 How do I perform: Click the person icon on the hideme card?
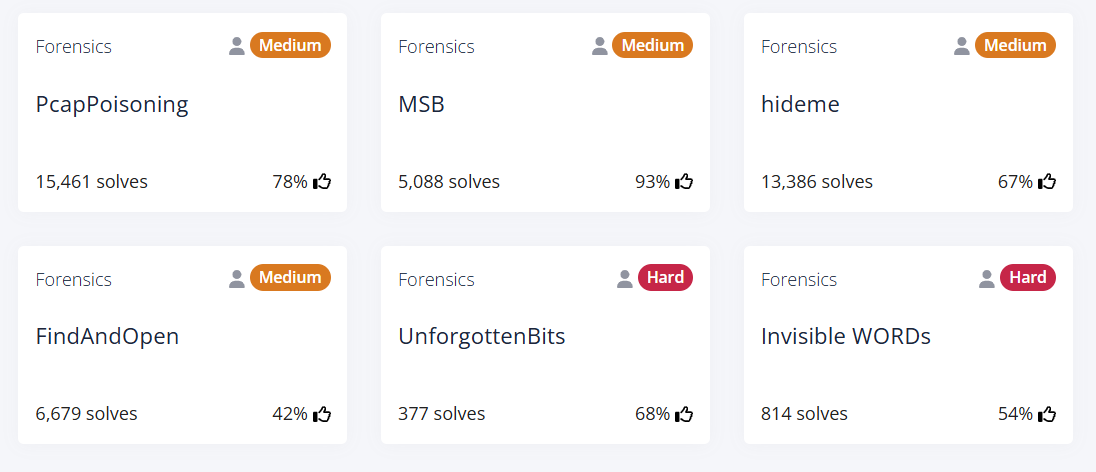coord(962,46)
